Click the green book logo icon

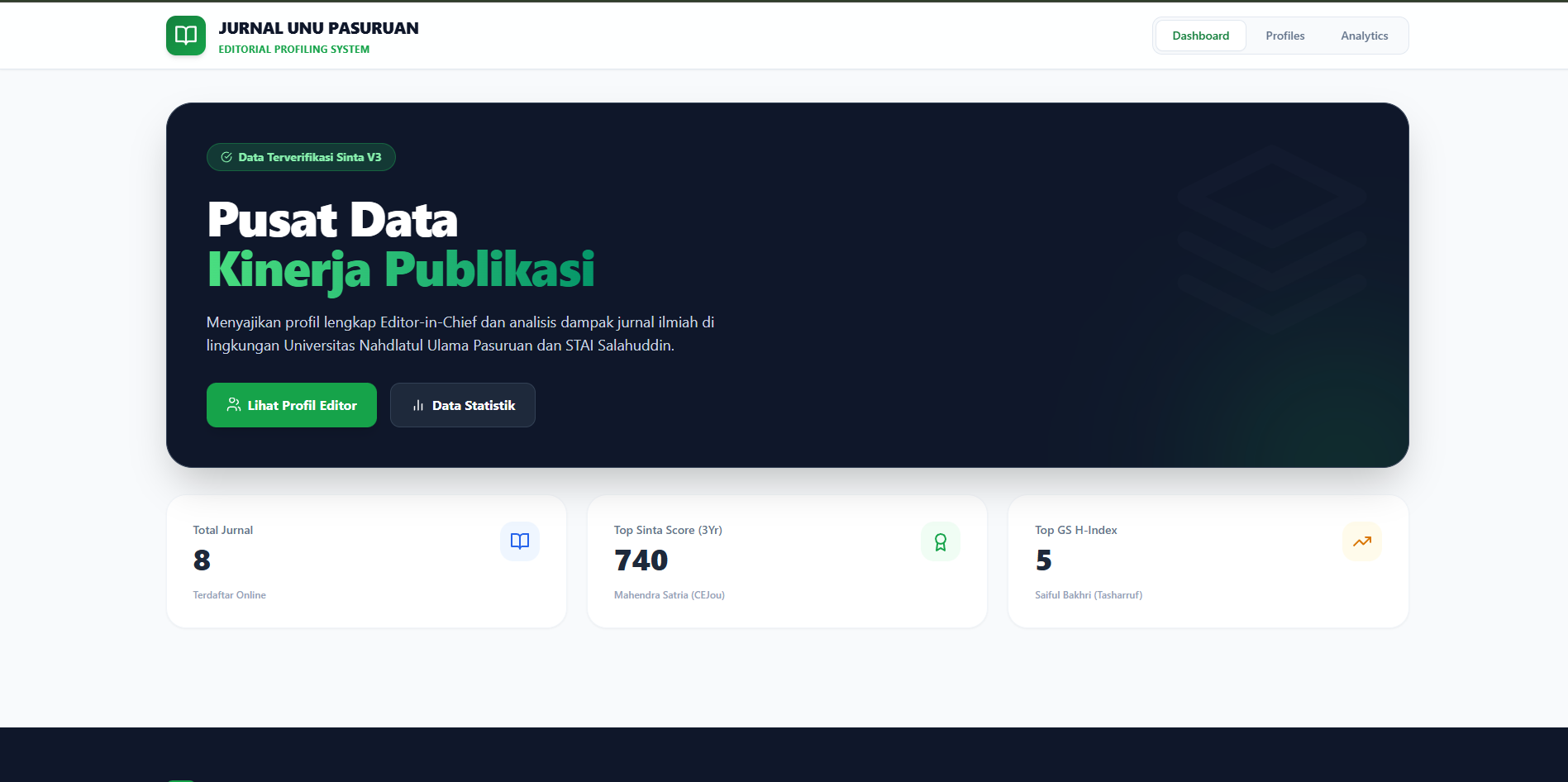coord(186,36)
